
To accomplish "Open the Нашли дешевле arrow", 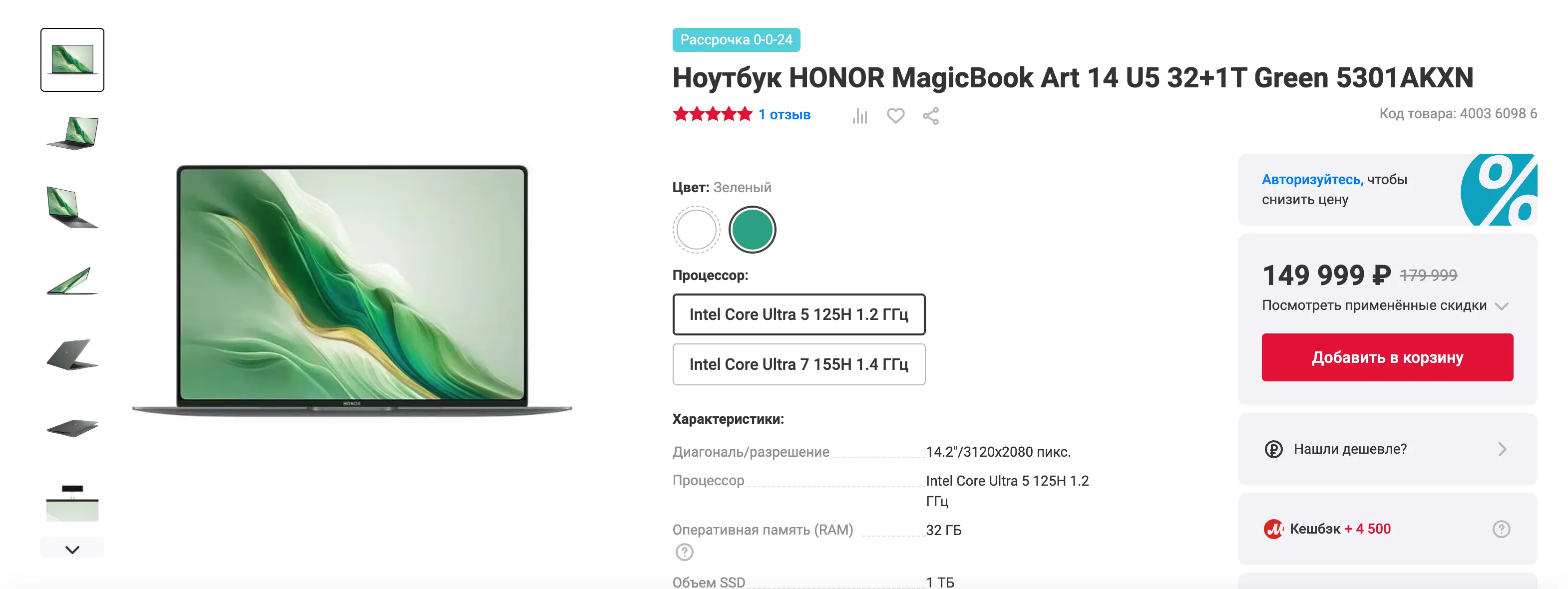I will [x=1502, y=449].
